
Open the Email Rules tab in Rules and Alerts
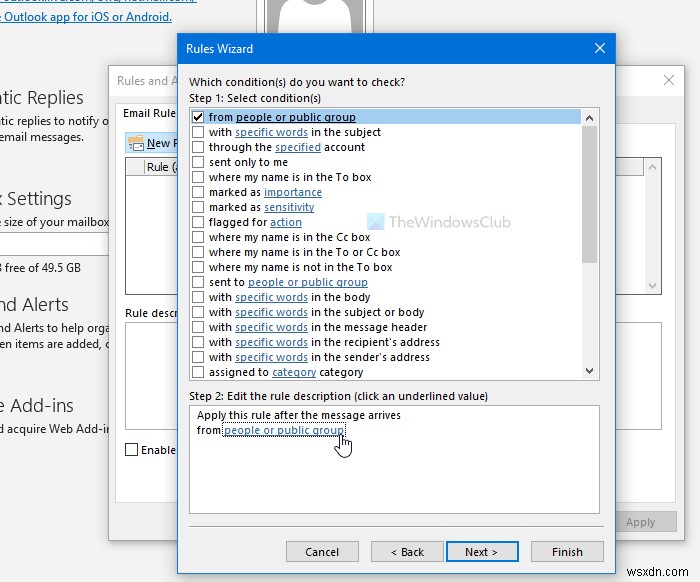click(150, 113)
